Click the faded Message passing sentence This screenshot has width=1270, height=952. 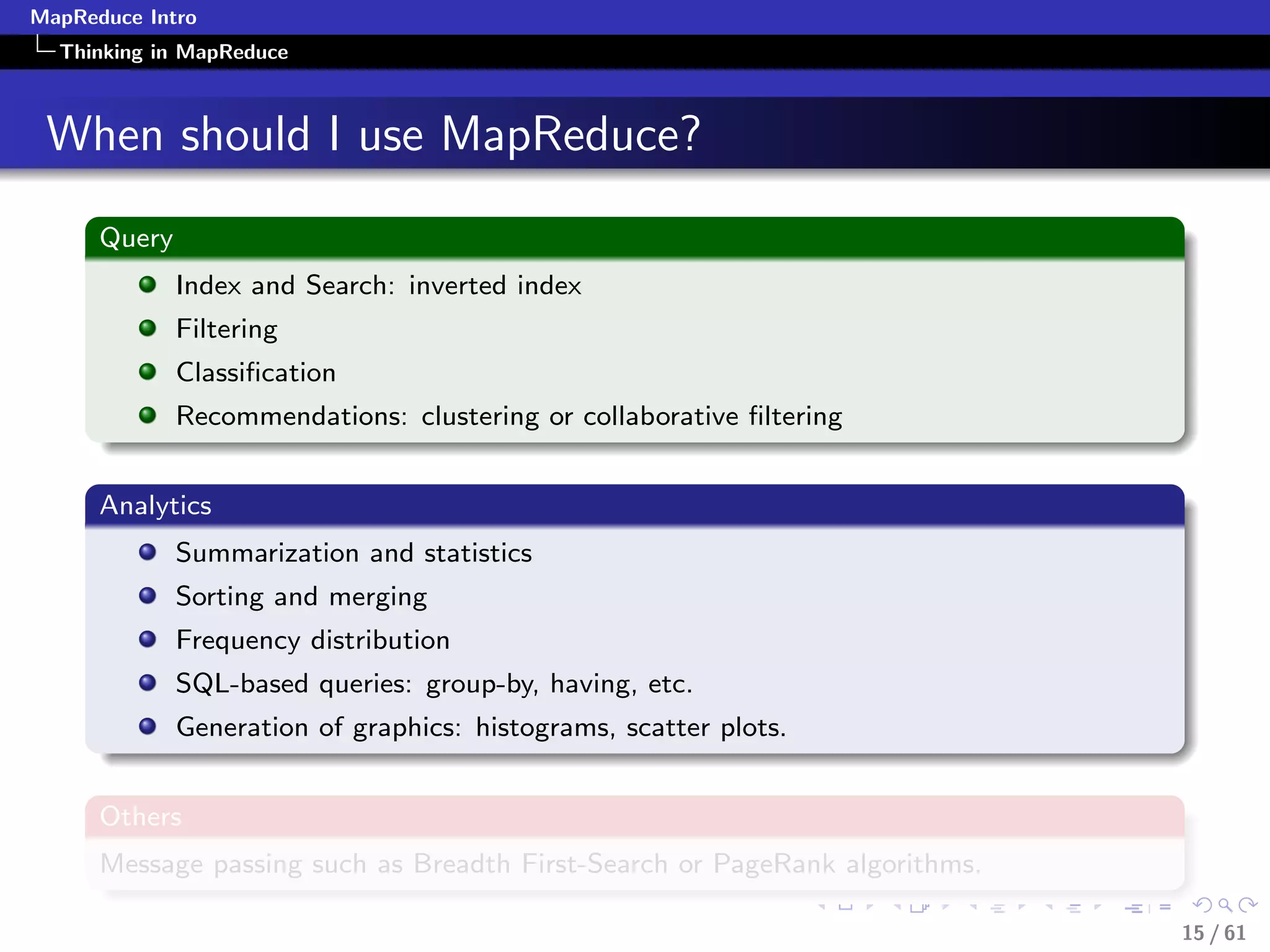coord(541,864)
